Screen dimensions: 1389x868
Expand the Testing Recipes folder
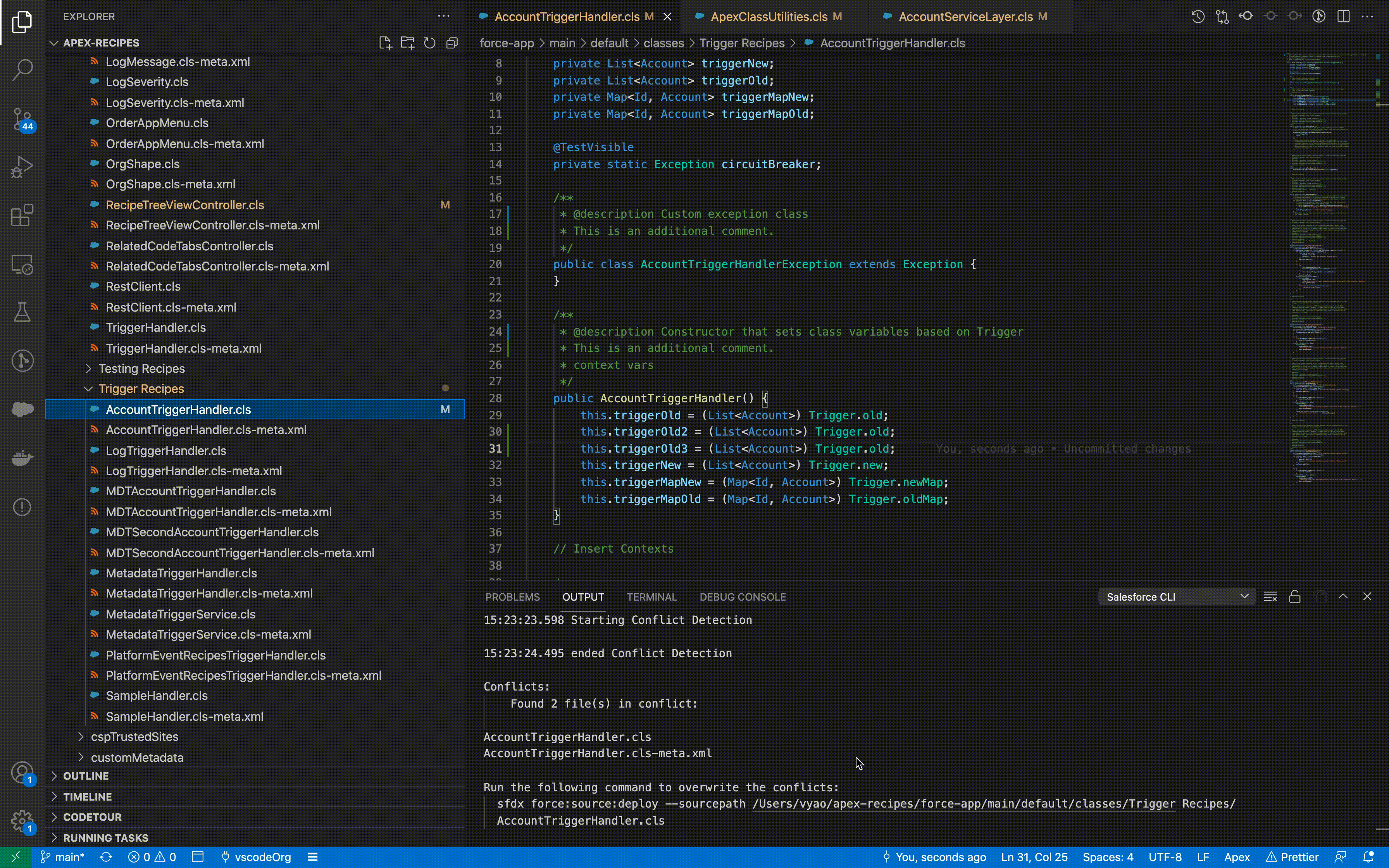tap(141, 369)
